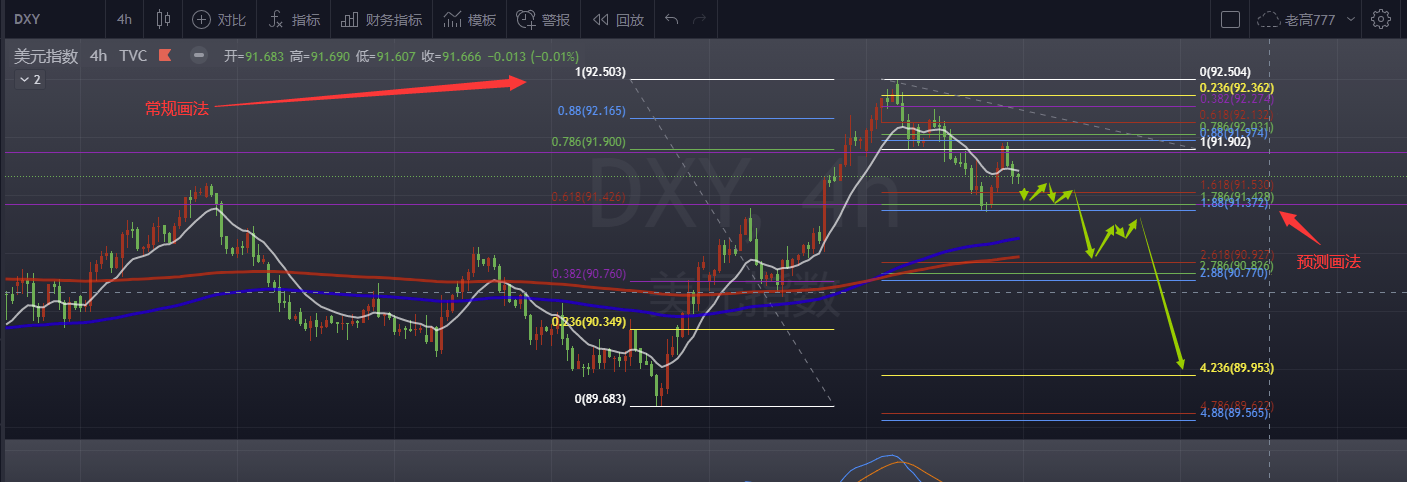Open the candlestick chart style menu
1407x482 pixels.
(165, 19)
